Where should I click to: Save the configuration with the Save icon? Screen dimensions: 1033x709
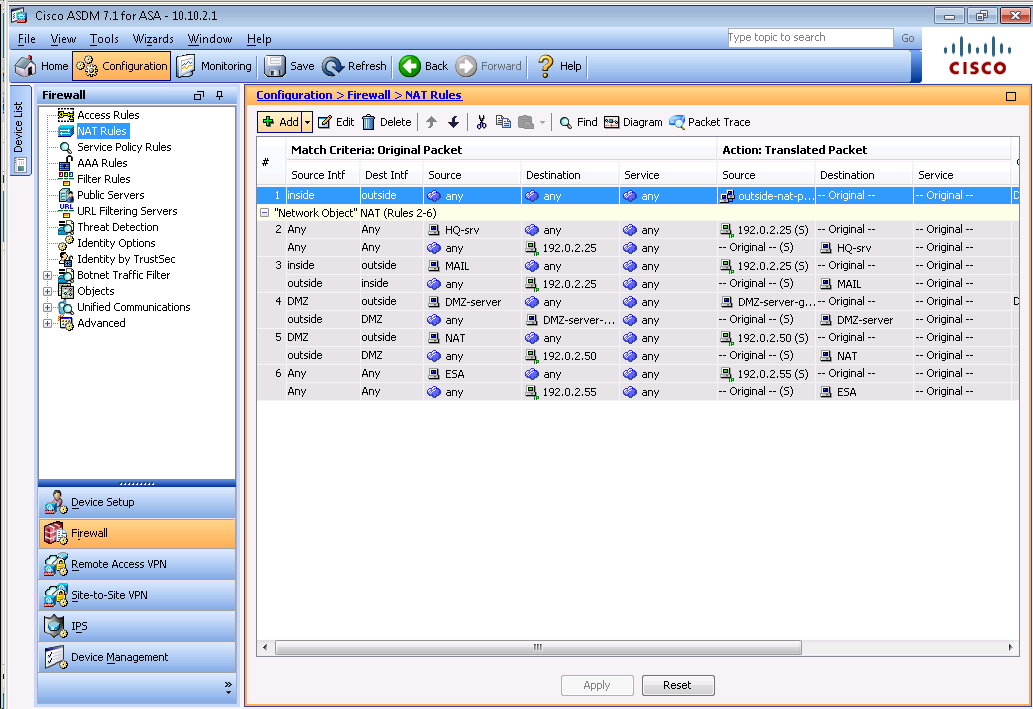coord(289,66)
